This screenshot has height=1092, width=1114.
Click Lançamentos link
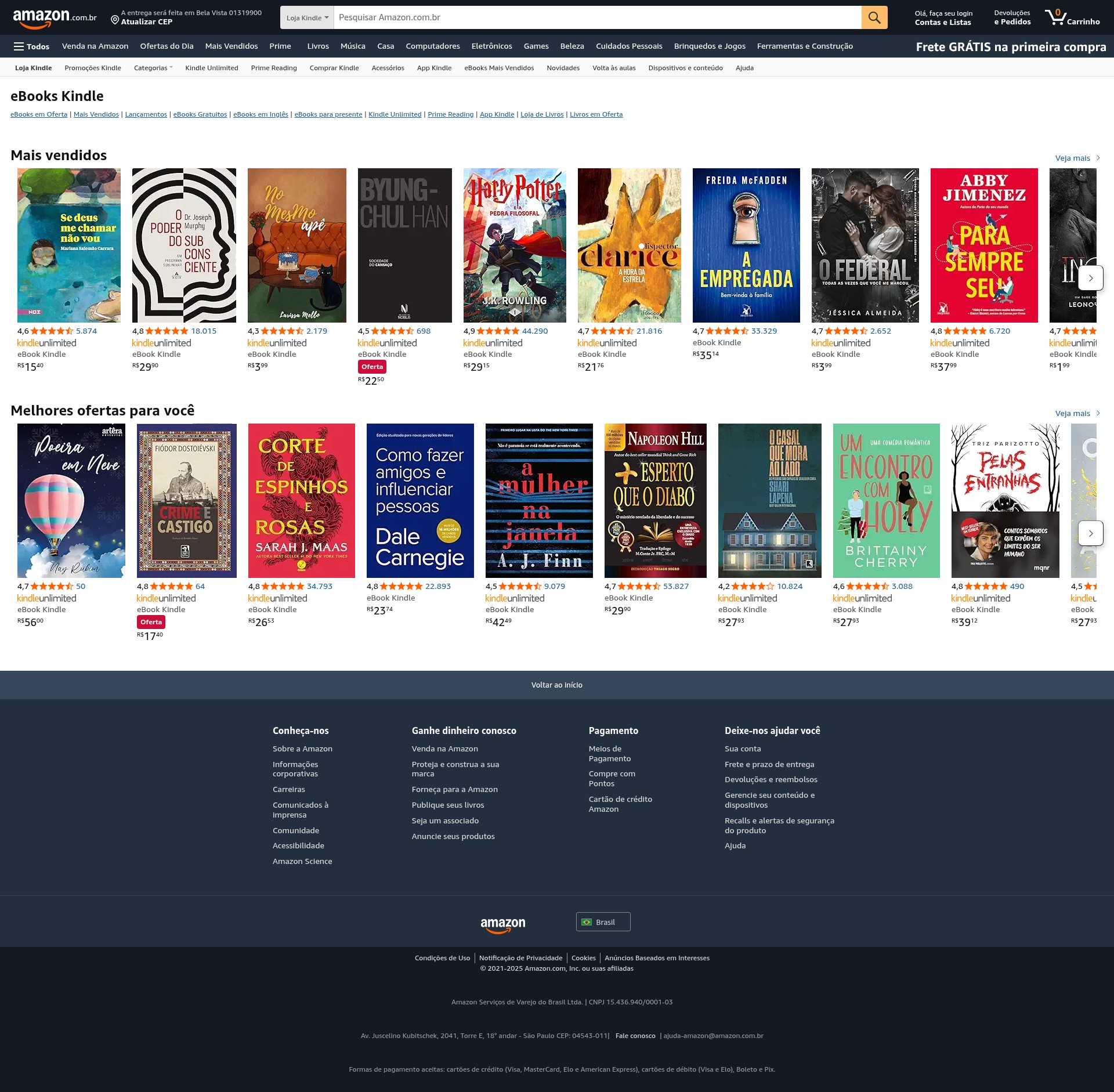[146, 114]
